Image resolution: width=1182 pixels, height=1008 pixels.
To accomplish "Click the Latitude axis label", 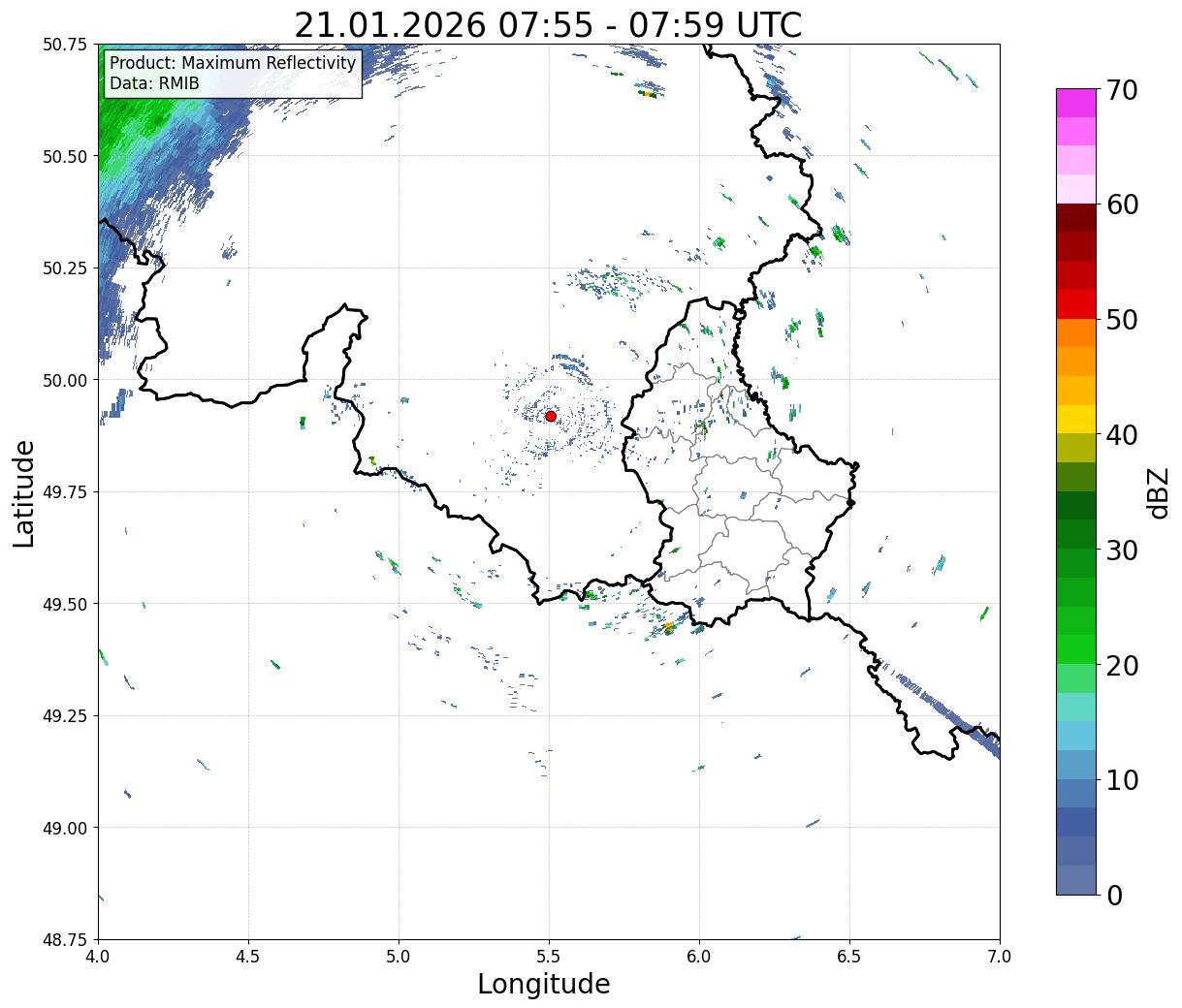I will [24, 492].
